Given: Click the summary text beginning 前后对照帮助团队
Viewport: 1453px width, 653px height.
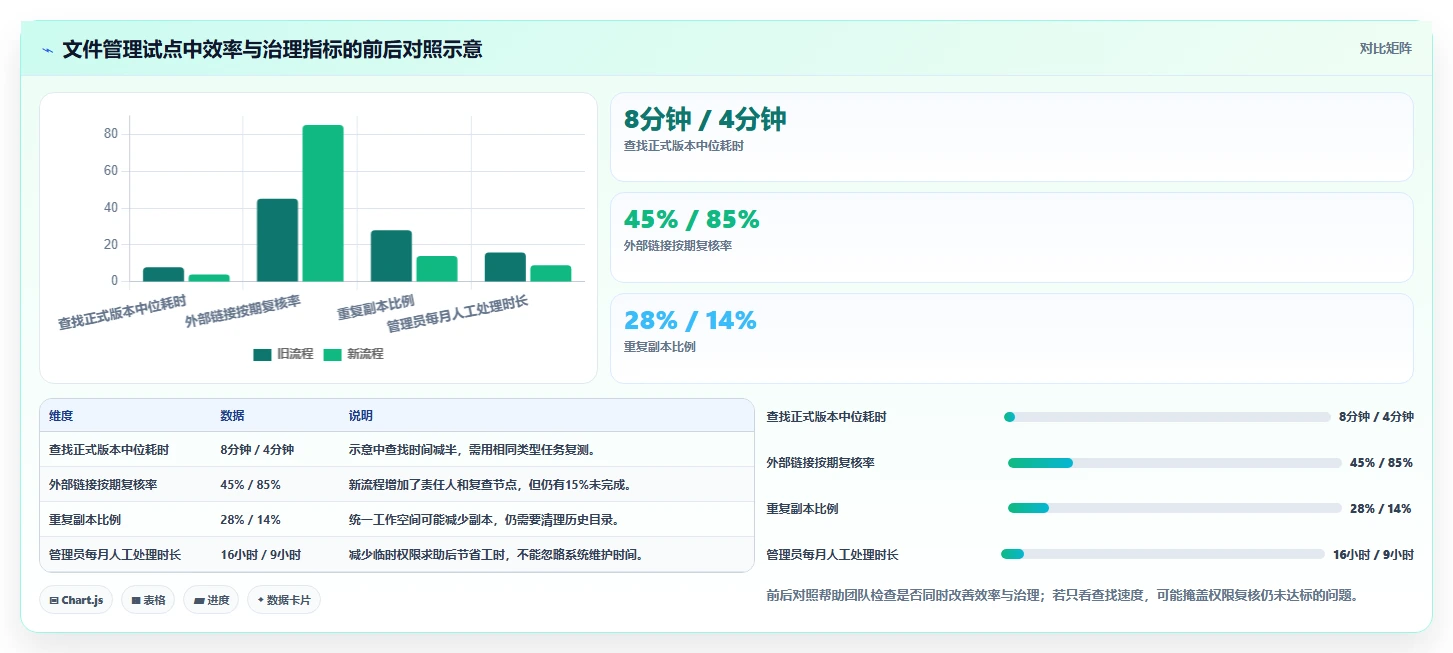Looking at the screenshot, I should pos(1062,595).
